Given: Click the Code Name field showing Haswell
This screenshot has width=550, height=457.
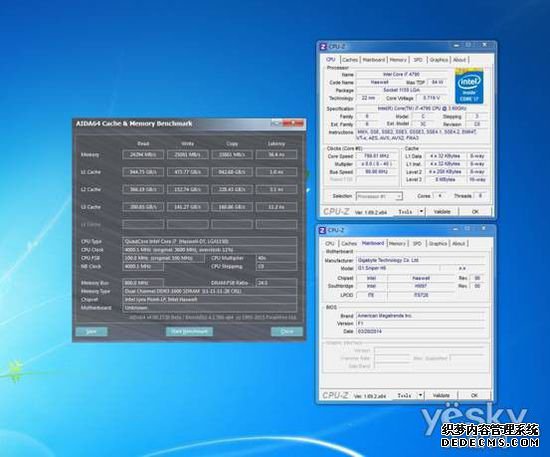Looking at the screenshot, I should pyautogui.click(x=379, y=82).
